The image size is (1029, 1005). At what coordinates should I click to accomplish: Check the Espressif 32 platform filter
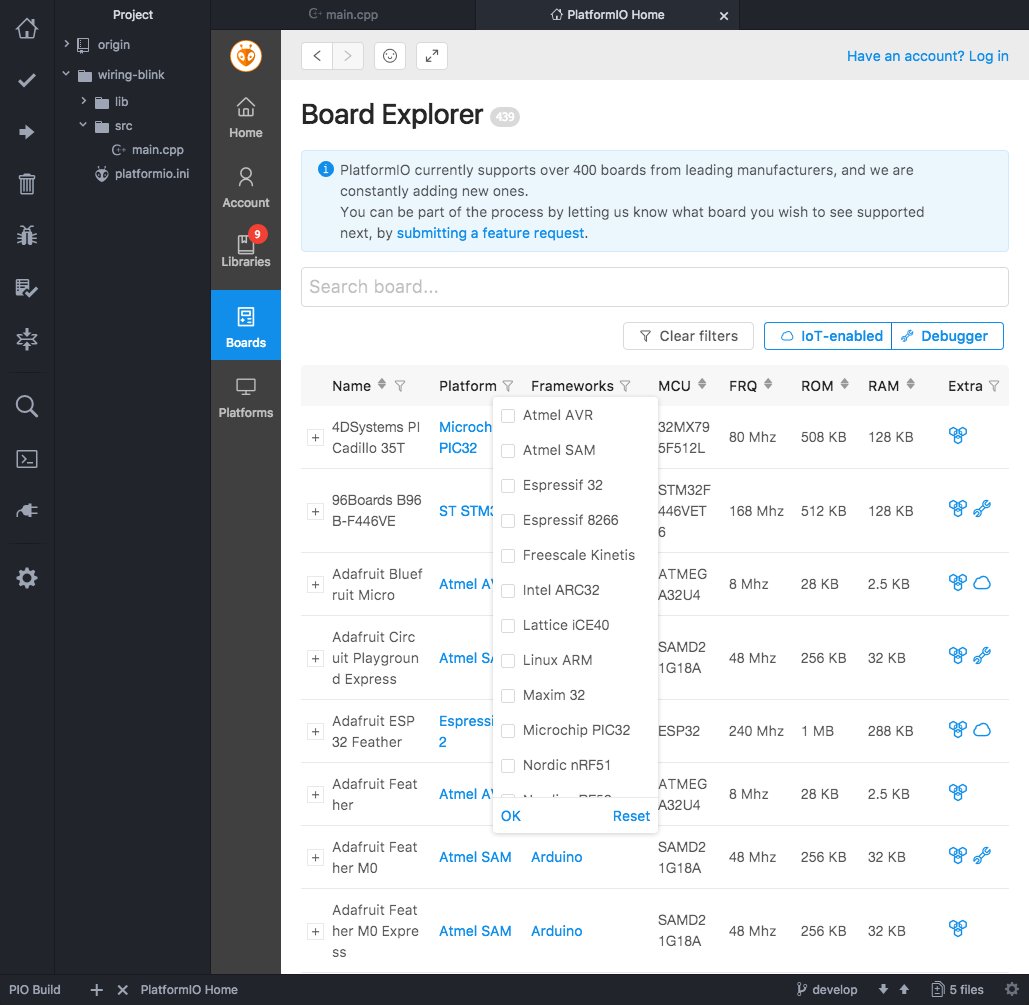pos(508,486)
